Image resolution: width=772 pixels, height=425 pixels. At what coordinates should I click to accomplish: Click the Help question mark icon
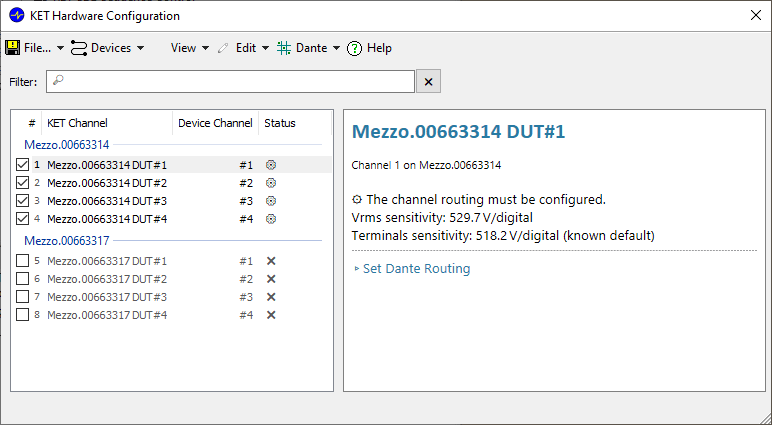click(354, 48)
